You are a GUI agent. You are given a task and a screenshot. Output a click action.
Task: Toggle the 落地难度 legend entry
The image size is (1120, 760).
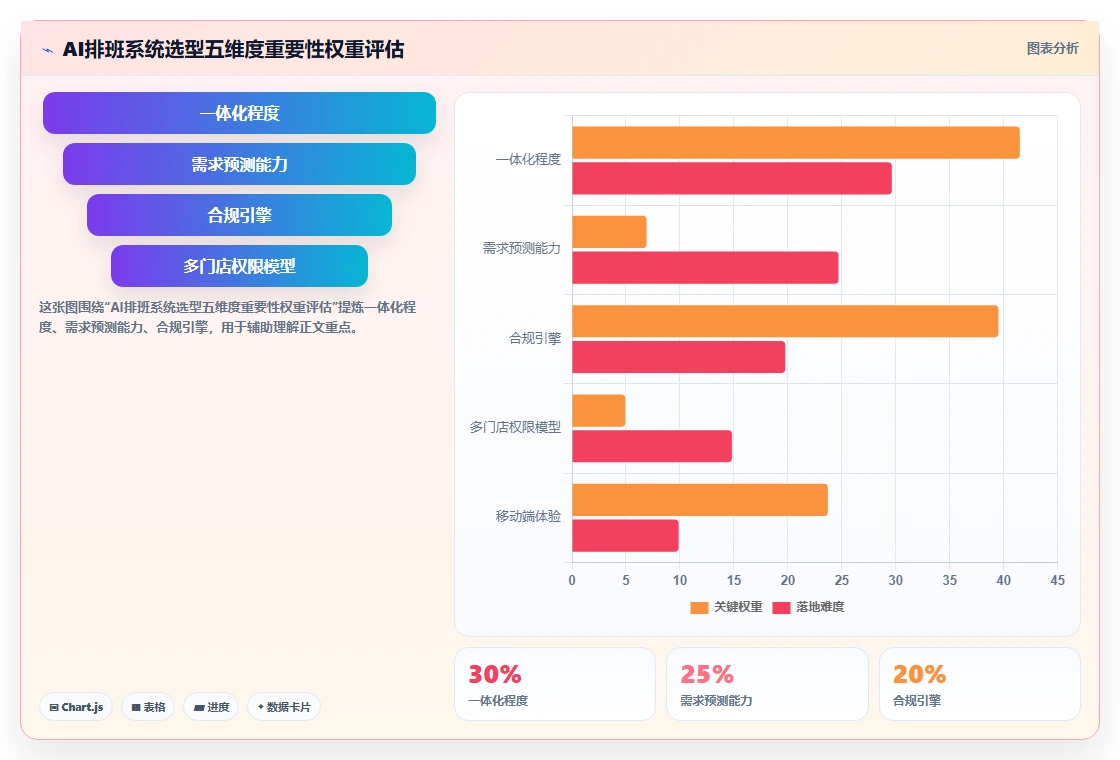(809, 607)
